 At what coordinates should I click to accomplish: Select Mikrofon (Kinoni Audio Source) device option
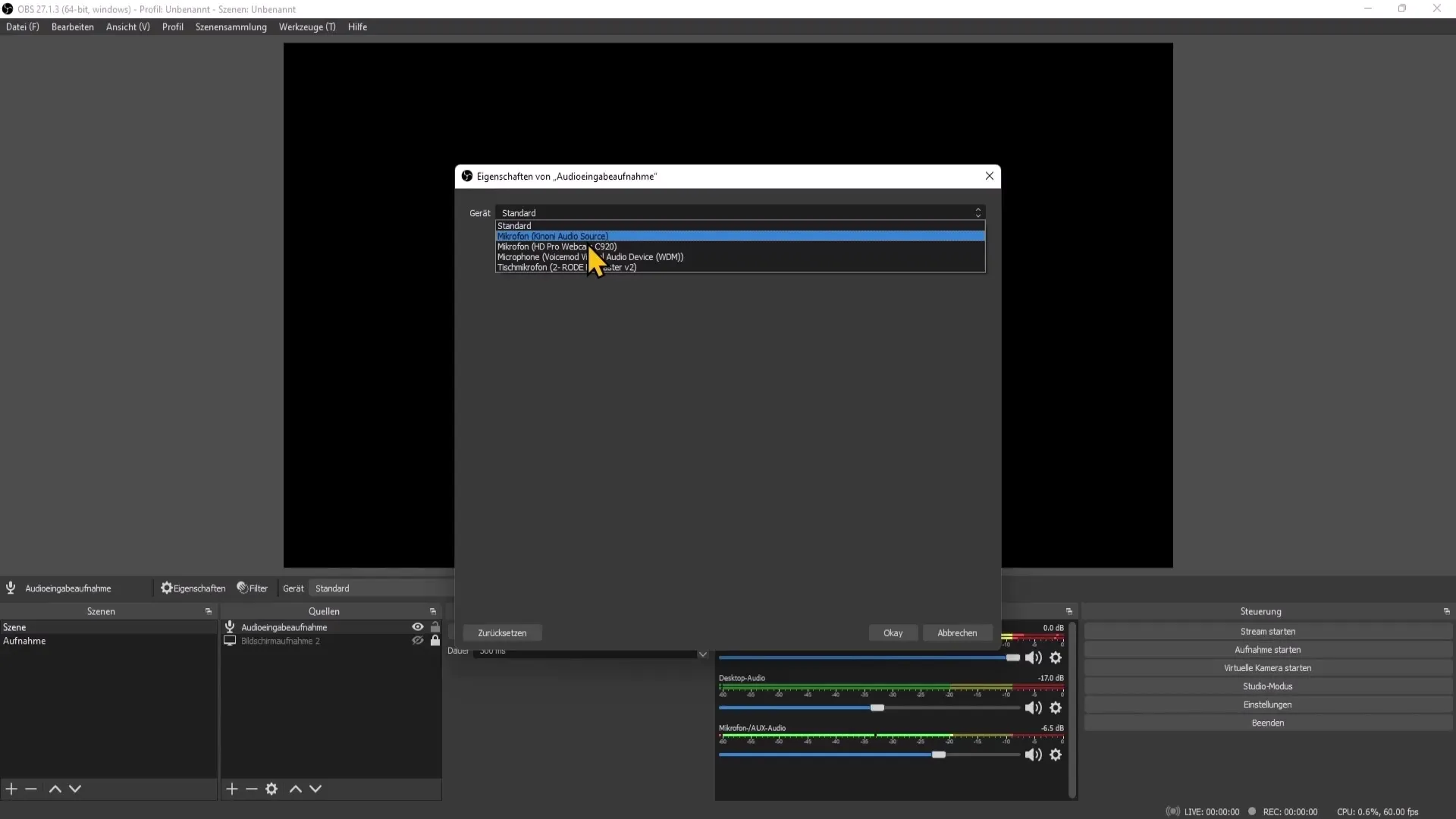[x=740, y=236]
